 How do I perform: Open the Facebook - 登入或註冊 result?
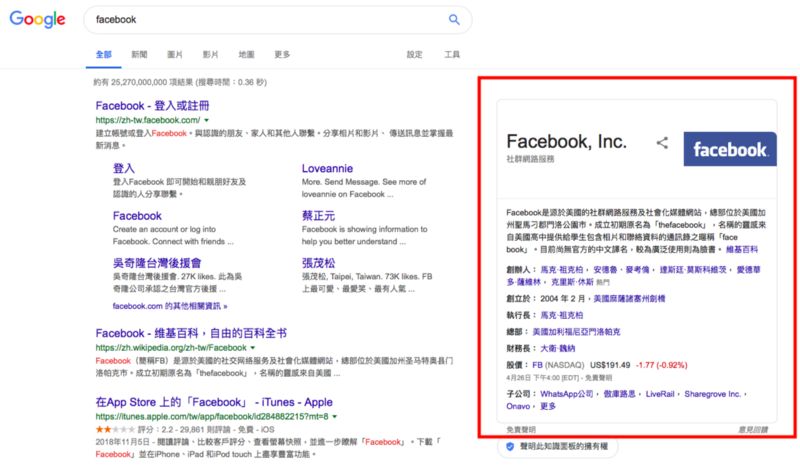tap(153, 106)
